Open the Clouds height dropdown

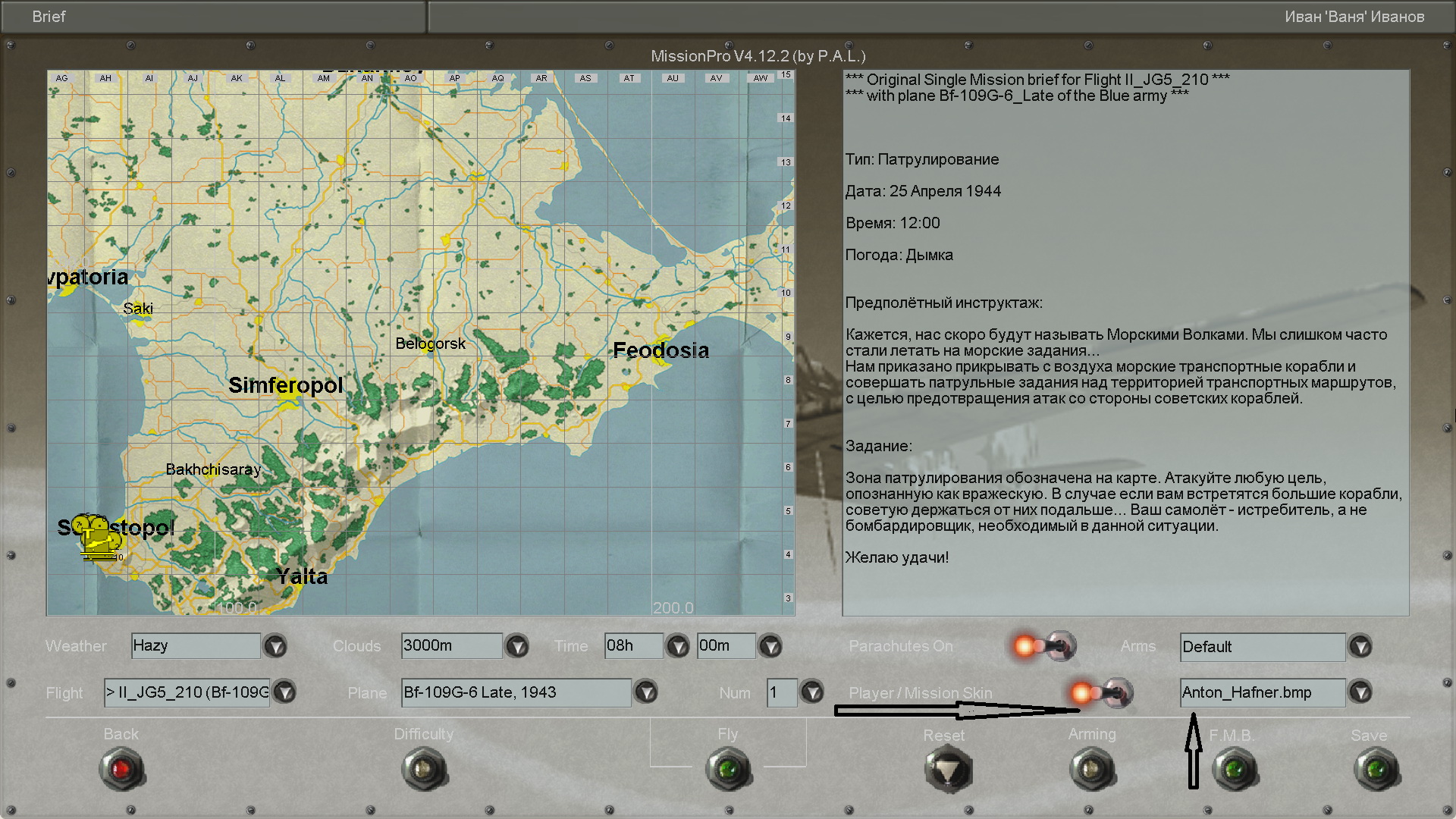517,646
